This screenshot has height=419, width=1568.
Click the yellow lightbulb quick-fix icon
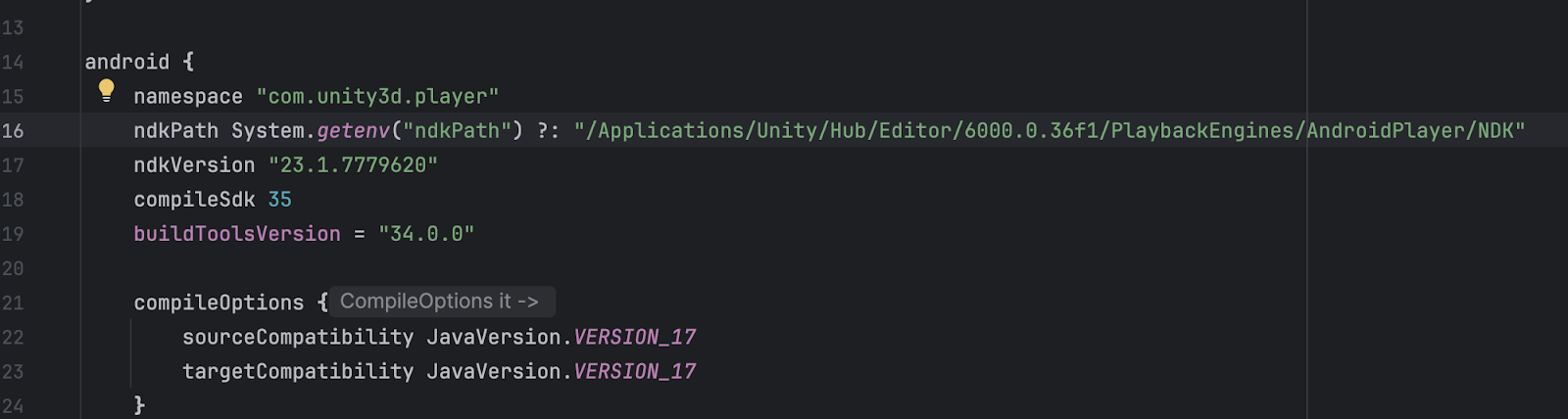[x=107, y=91]
